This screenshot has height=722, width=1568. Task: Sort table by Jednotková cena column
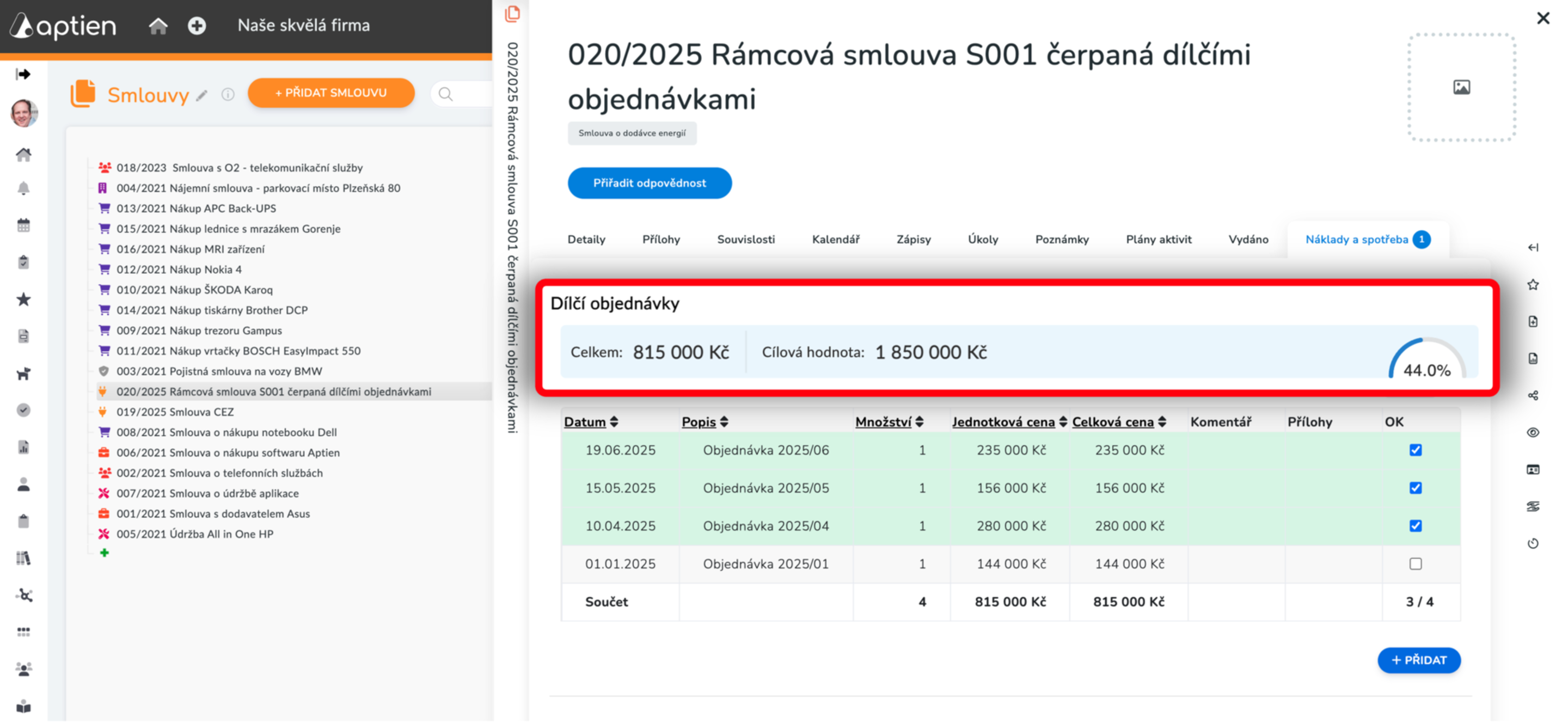click(1009, 422)
